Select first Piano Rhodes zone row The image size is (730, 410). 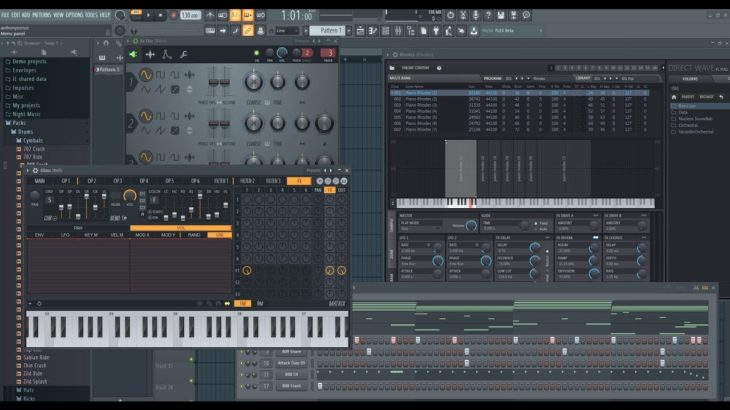pyautogui.click(x=519, y=93)
